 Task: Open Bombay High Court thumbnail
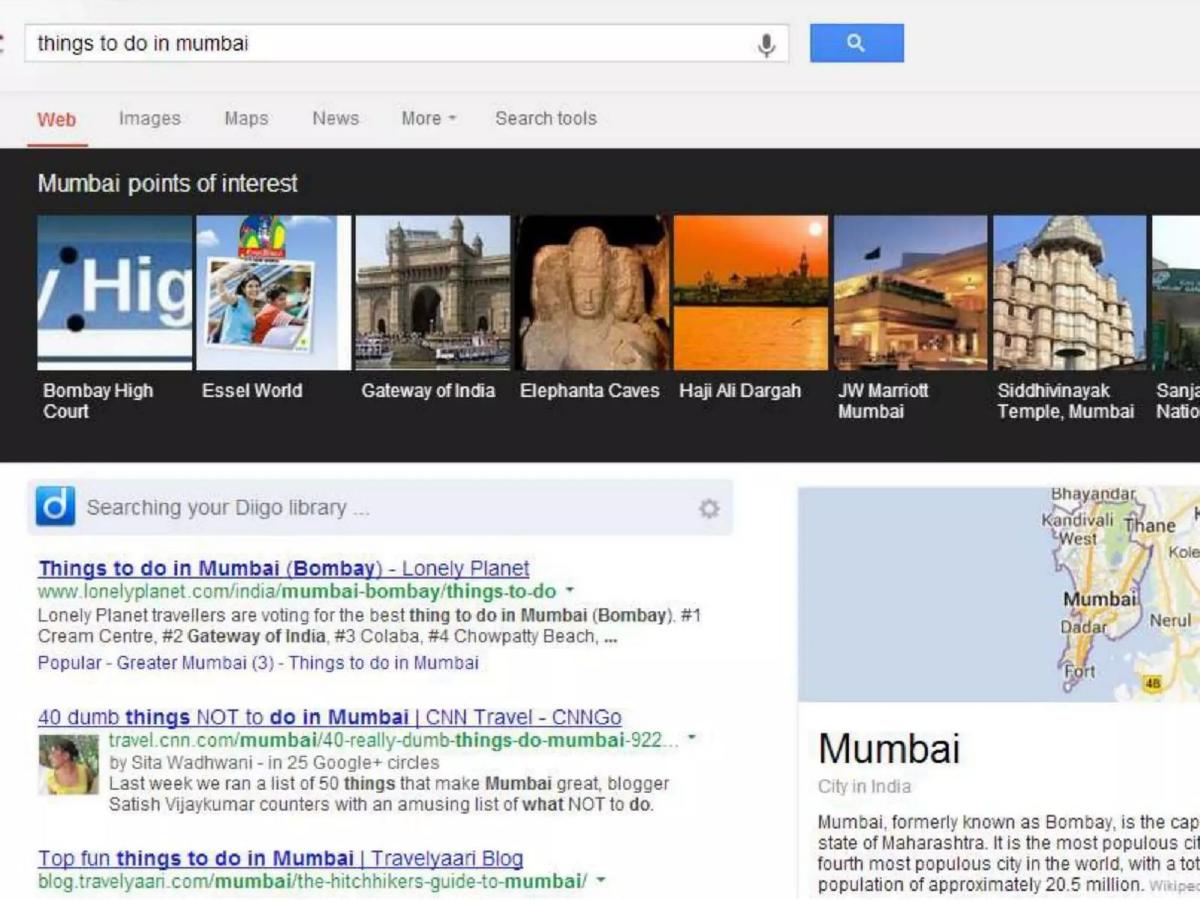[114, 293]
